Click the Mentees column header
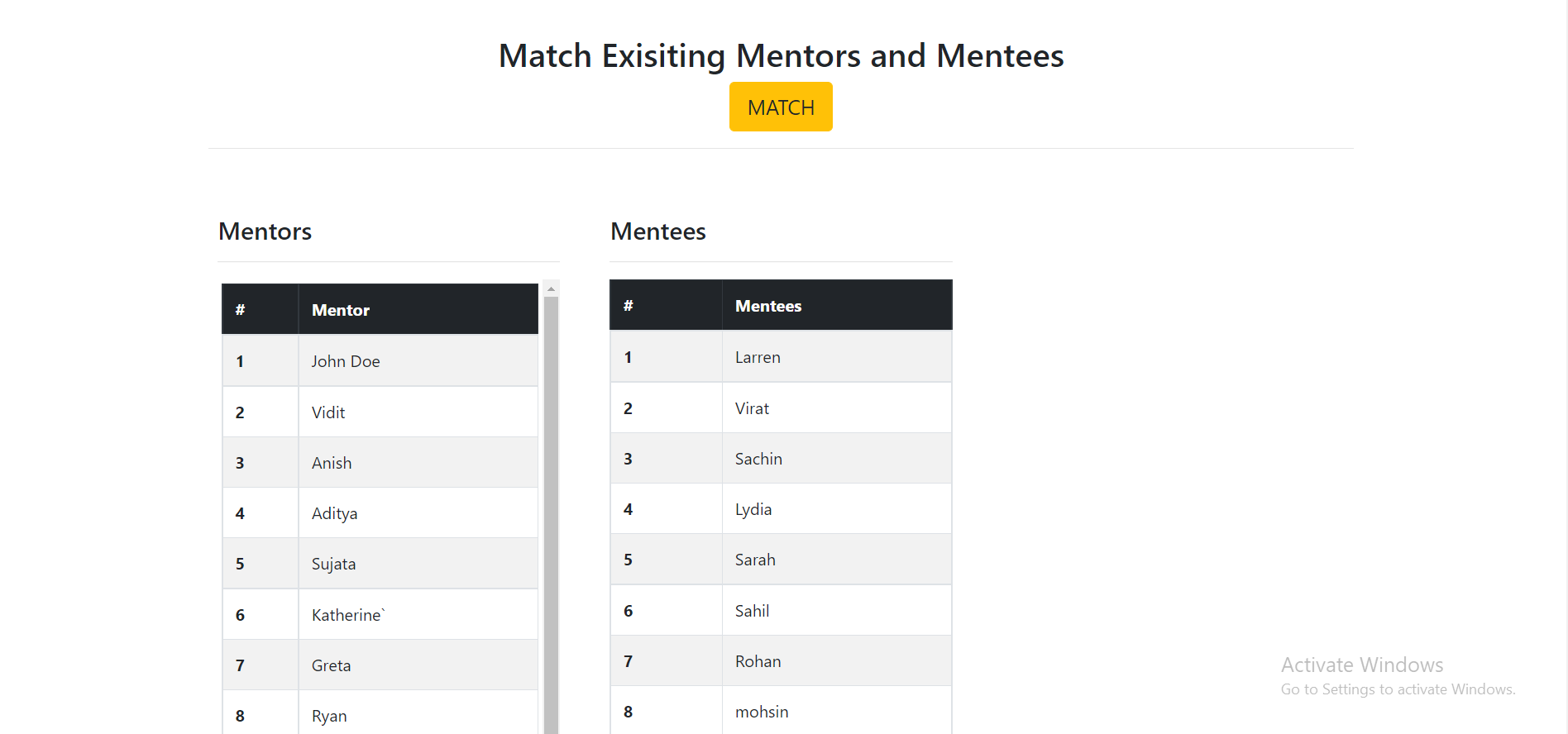 768,306
